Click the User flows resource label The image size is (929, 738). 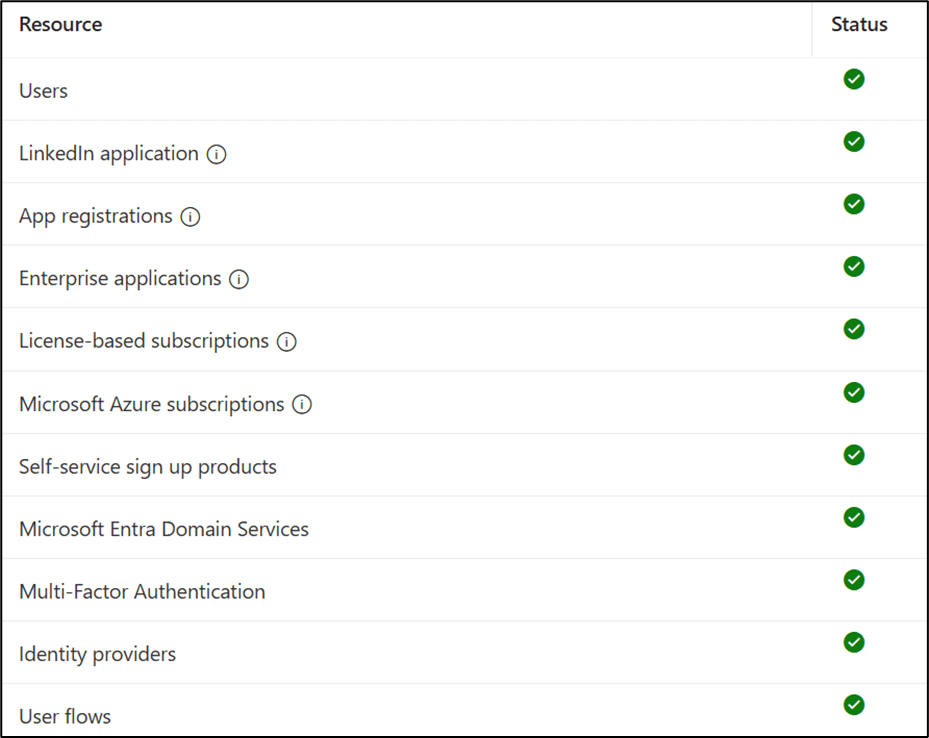click(65, 717)
